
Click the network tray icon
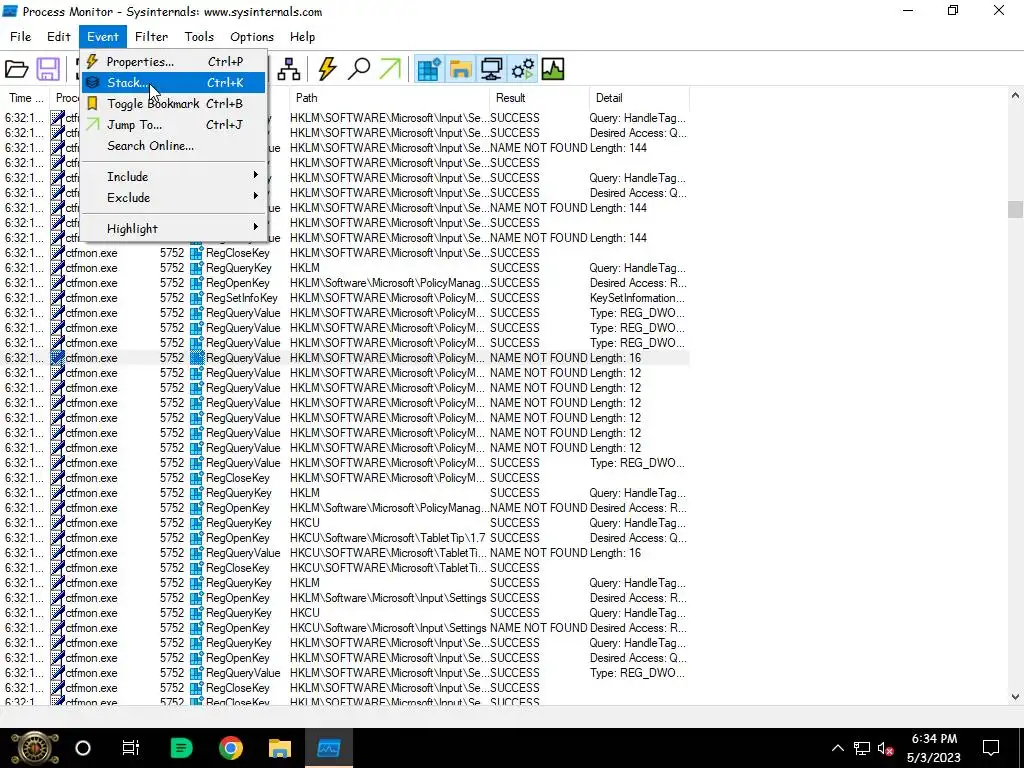point(862,748)
